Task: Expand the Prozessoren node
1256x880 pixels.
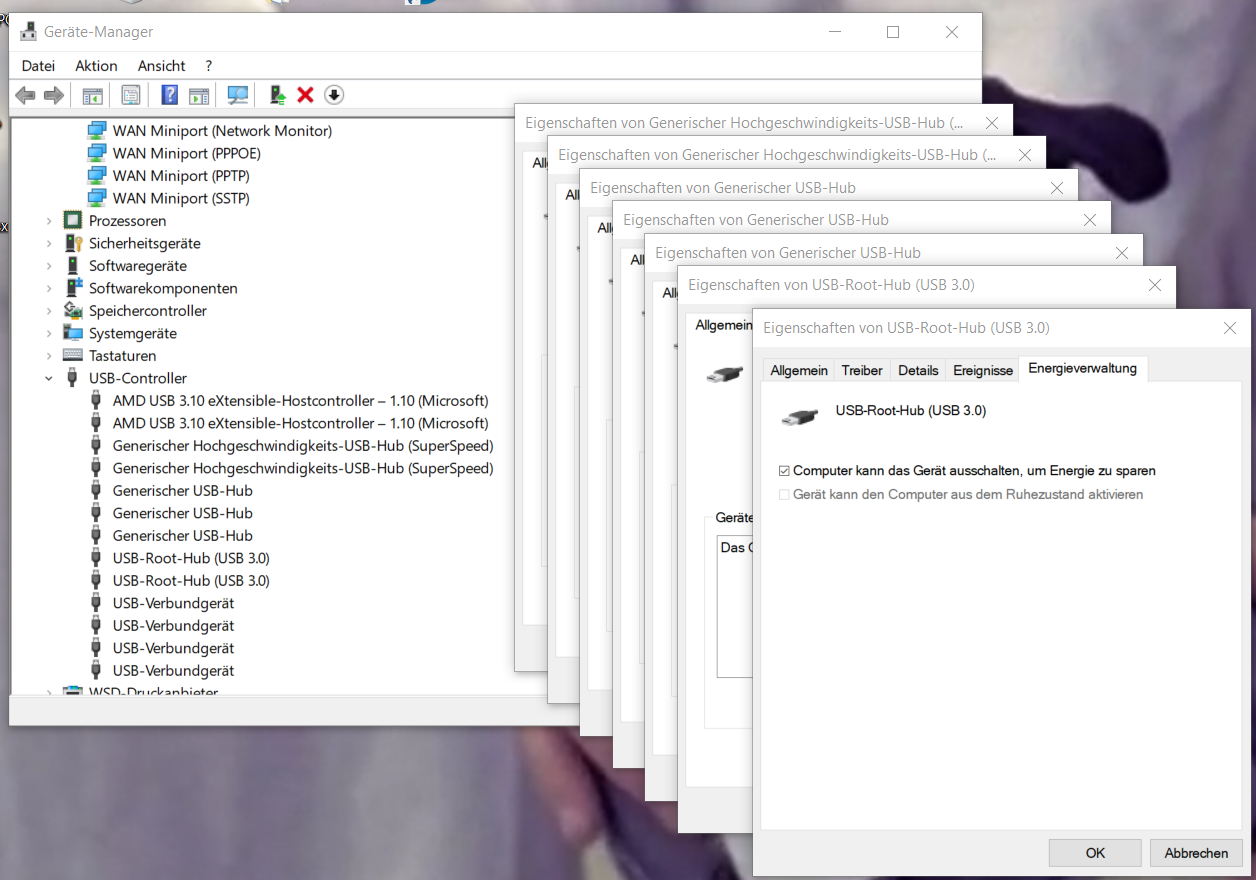Action: click(49, 221)
